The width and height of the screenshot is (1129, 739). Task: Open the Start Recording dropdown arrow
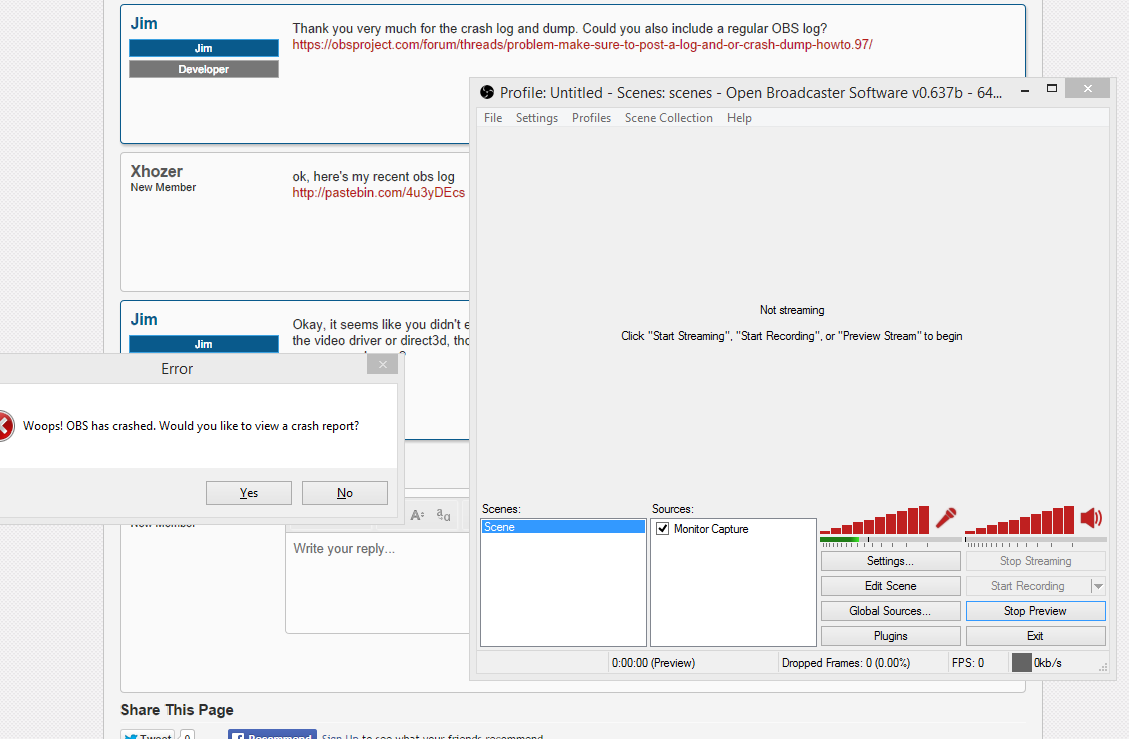1098,586
